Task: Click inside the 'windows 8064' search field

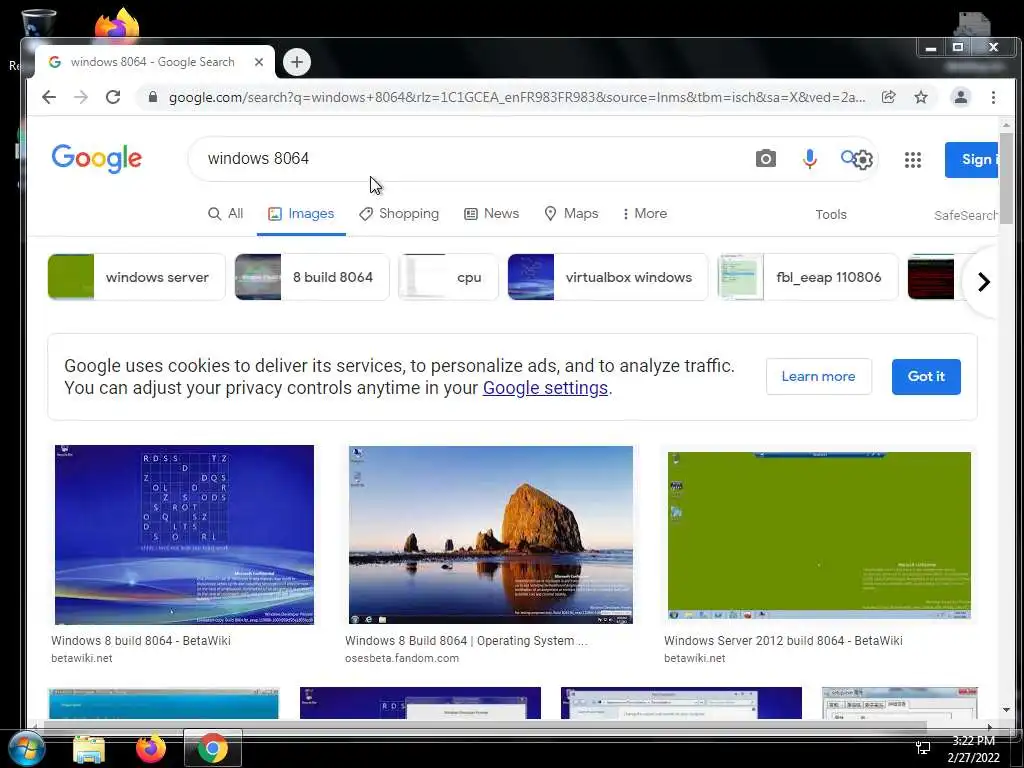Action: [470, 159]
